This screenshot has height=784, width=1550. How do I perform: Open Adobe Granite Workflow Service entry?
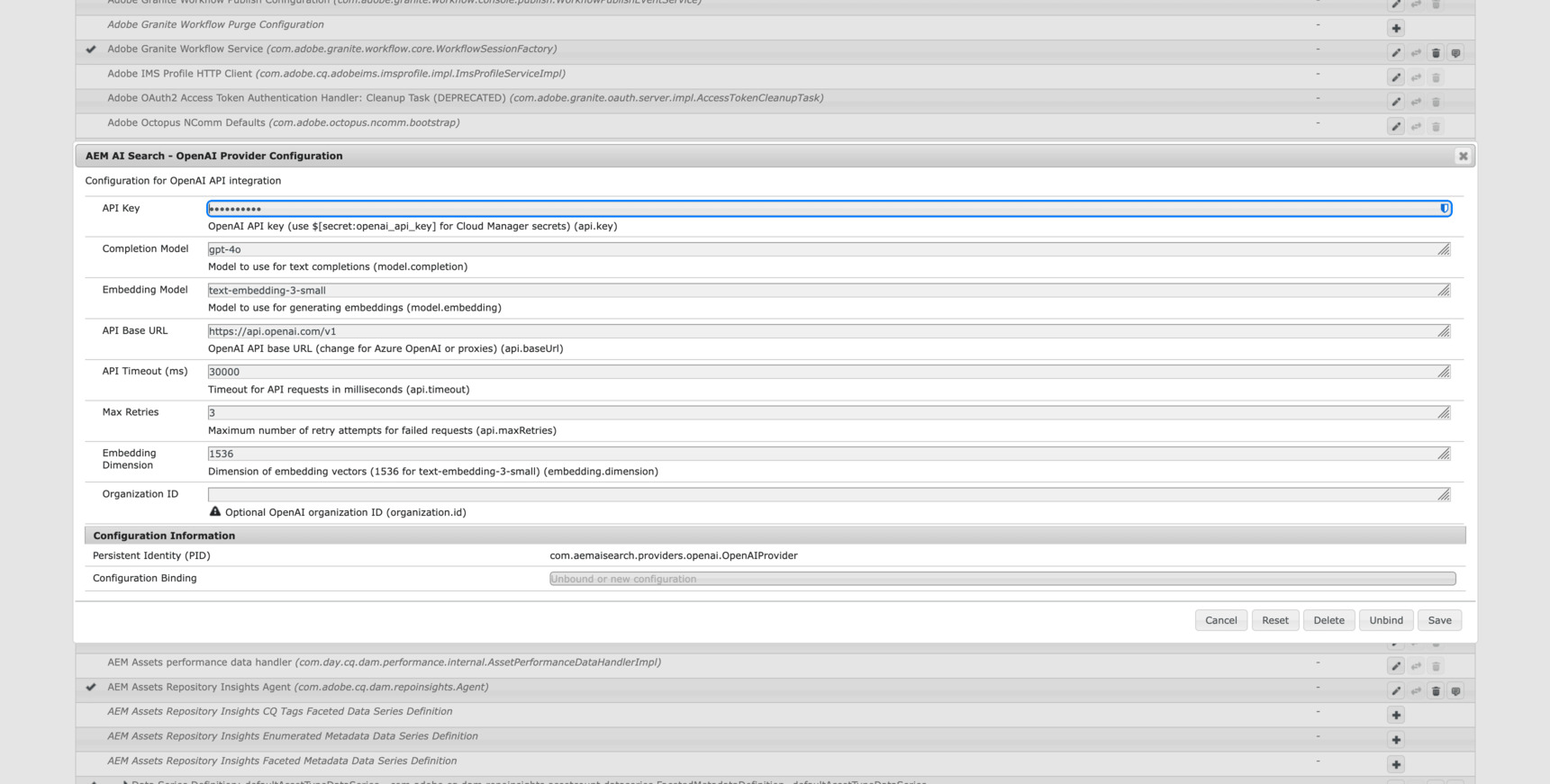(331, 49)
